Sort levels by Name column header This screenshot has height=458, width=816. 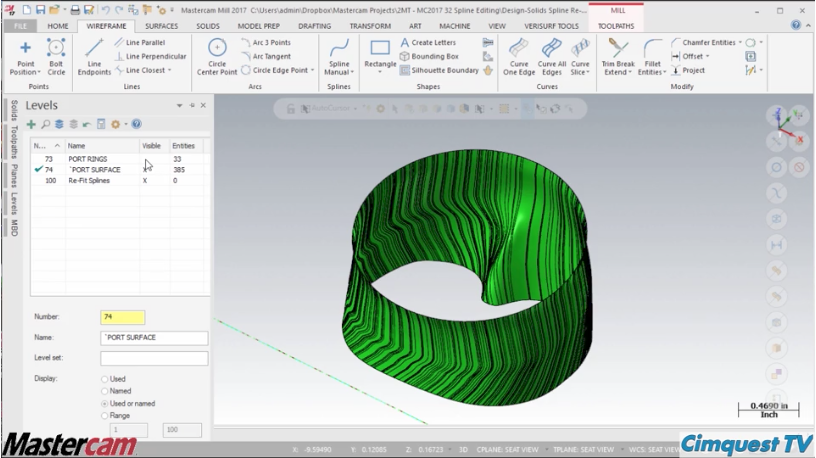[x=103, y=146]
